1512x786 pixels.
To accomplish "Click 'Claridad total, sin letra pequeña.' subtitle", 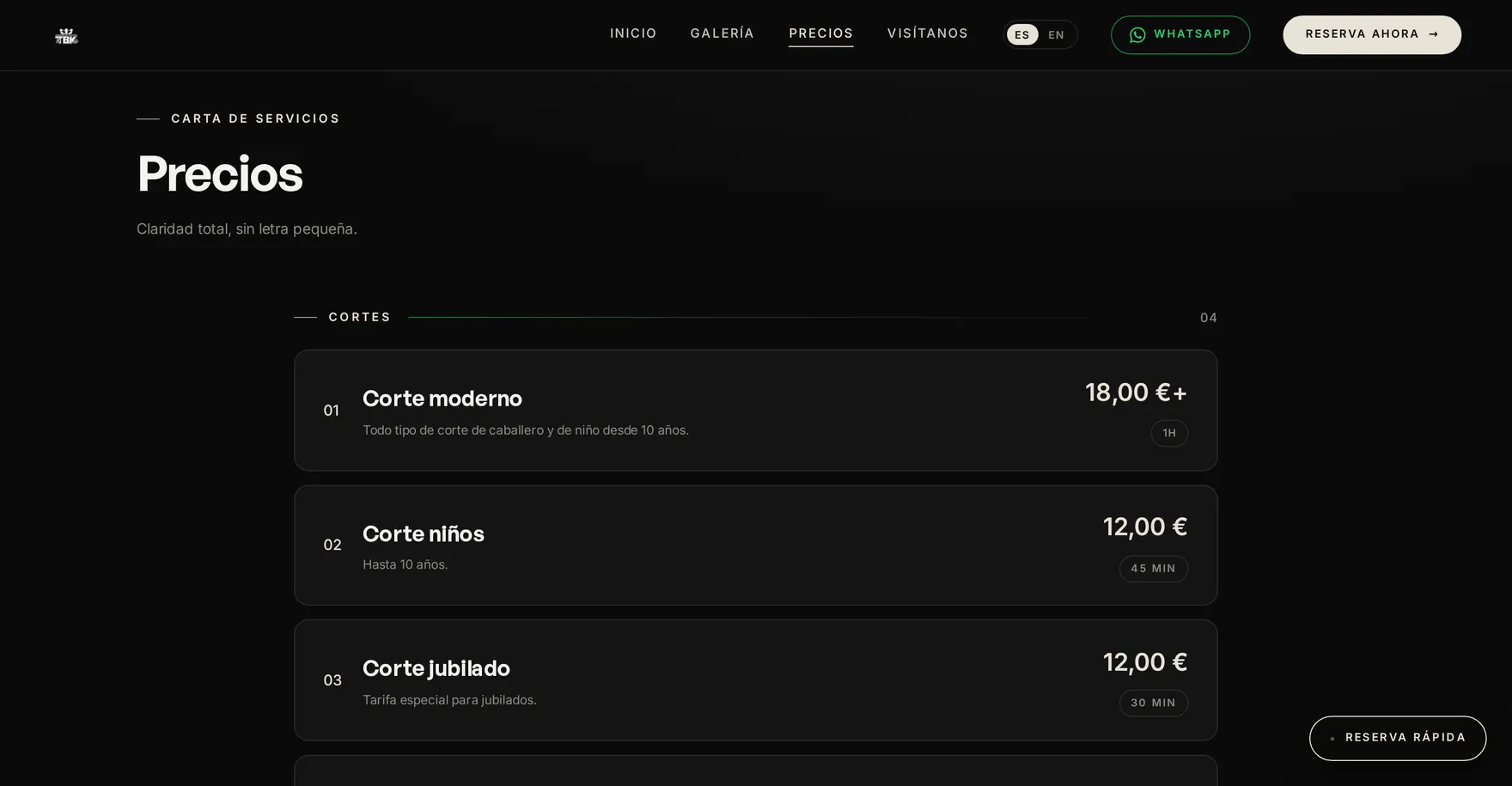I will [247, 229].
